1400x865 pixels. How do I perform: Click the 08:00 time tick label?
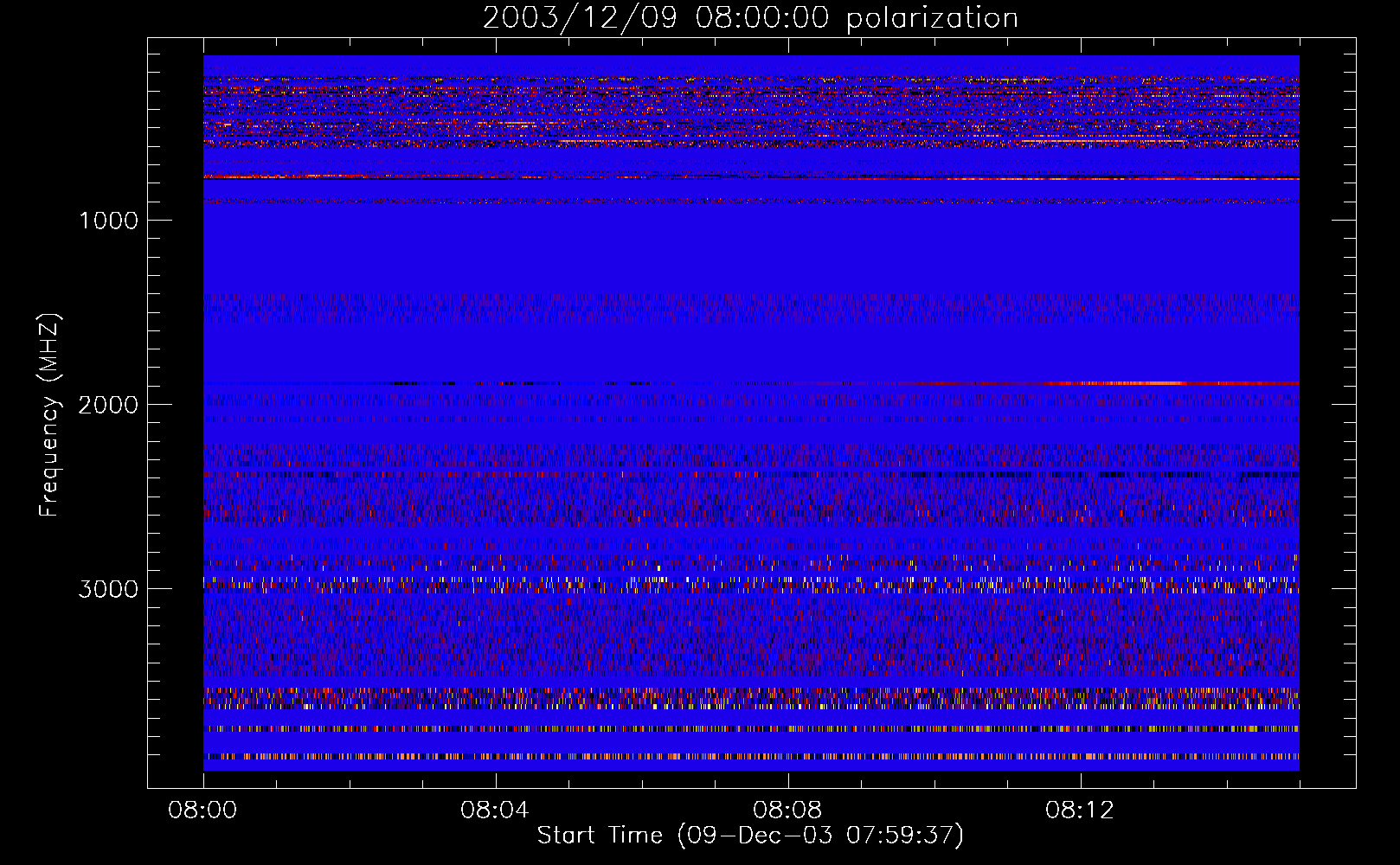coord(203,811)
